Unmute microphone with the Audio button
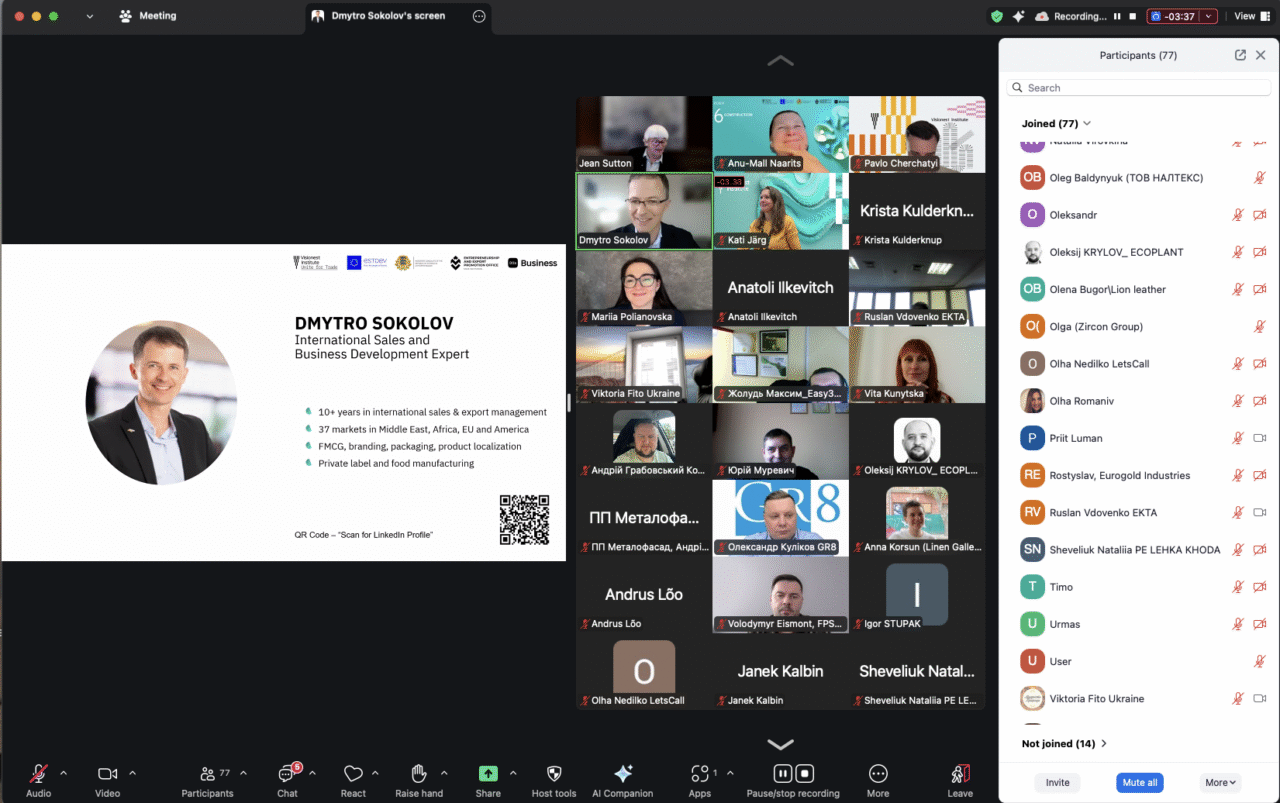The image size is (1280, 803). coord(38,775)
